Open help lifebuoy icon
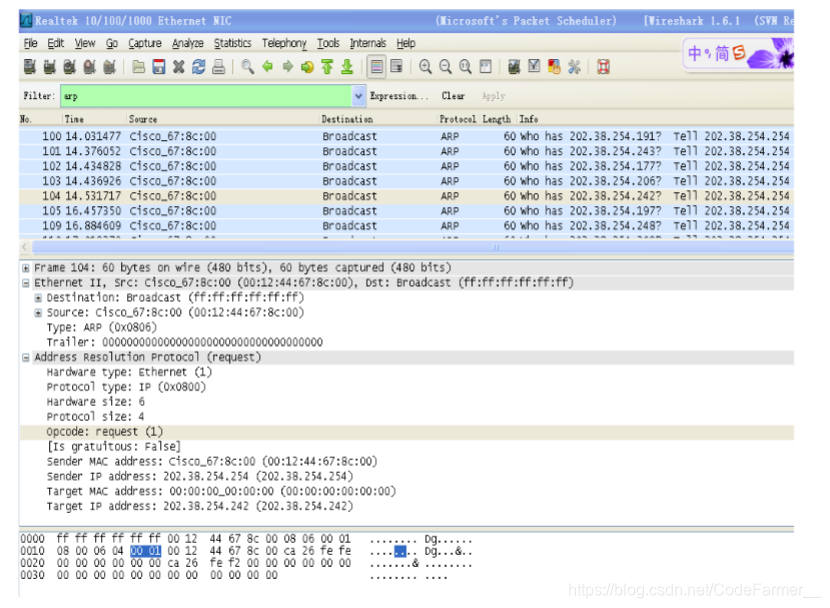Image resolution: width=830 pixels, height=608 pixels. tap(603, 67)
